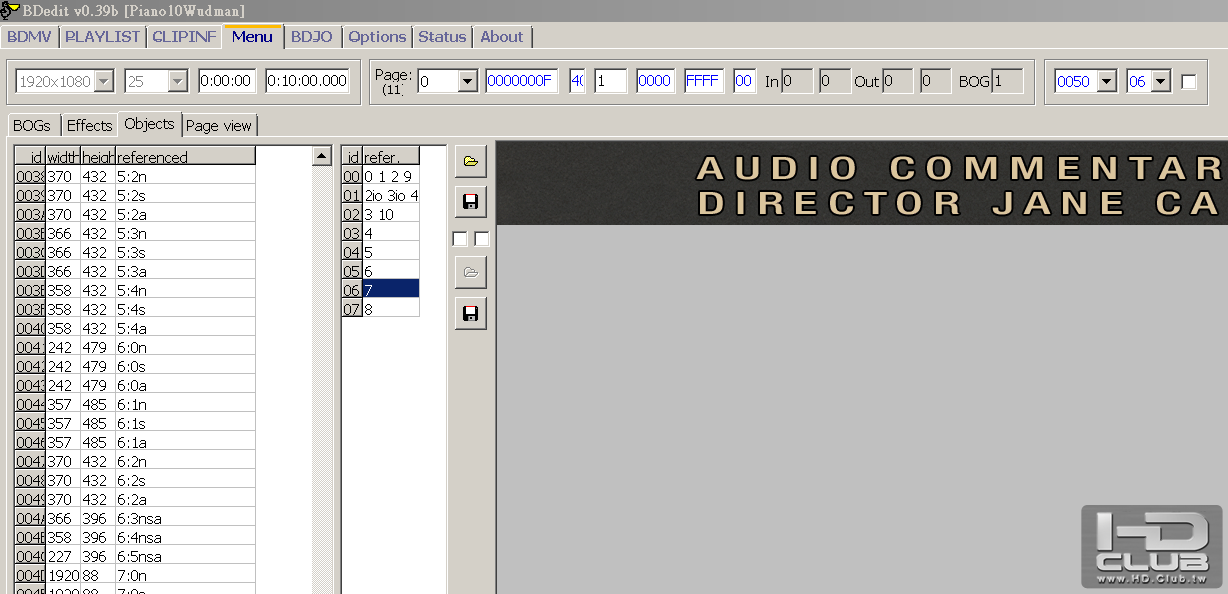Viewport: 1228px width, 594px height.
Task: Open the Page number dropdown showing 0
Action: (x=468, y=82)
